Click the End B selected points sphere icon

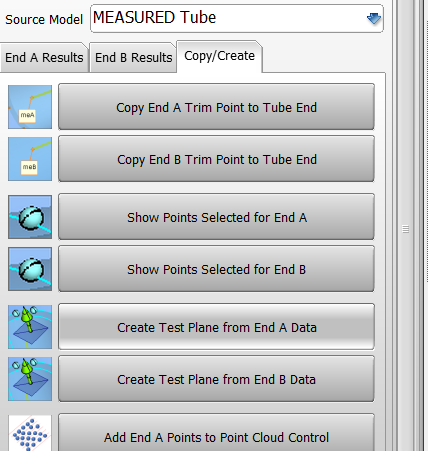click(x=30, y=269)
